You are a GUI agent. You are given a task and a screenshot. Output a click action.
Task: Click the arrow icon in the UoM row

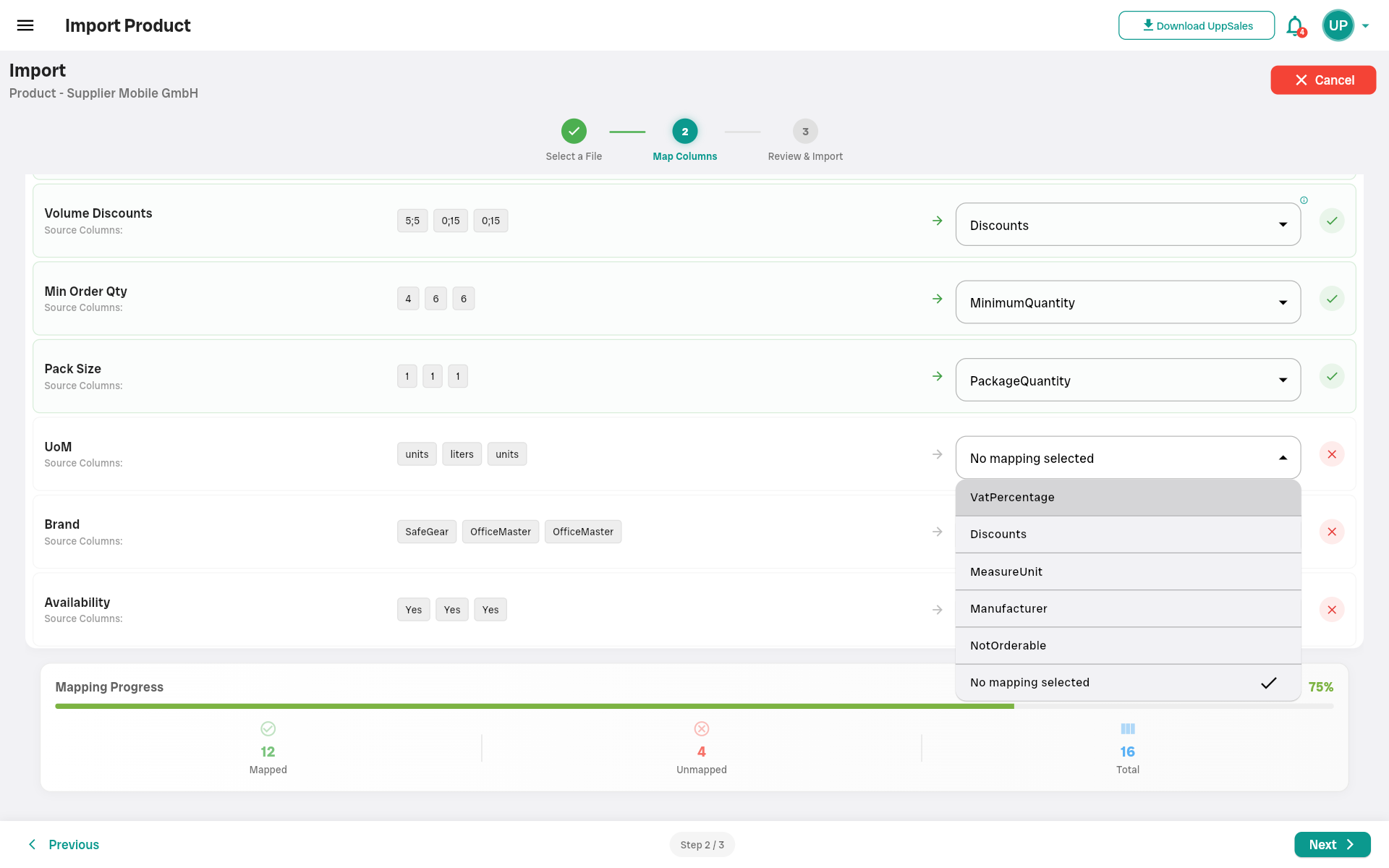coord(937,454)
